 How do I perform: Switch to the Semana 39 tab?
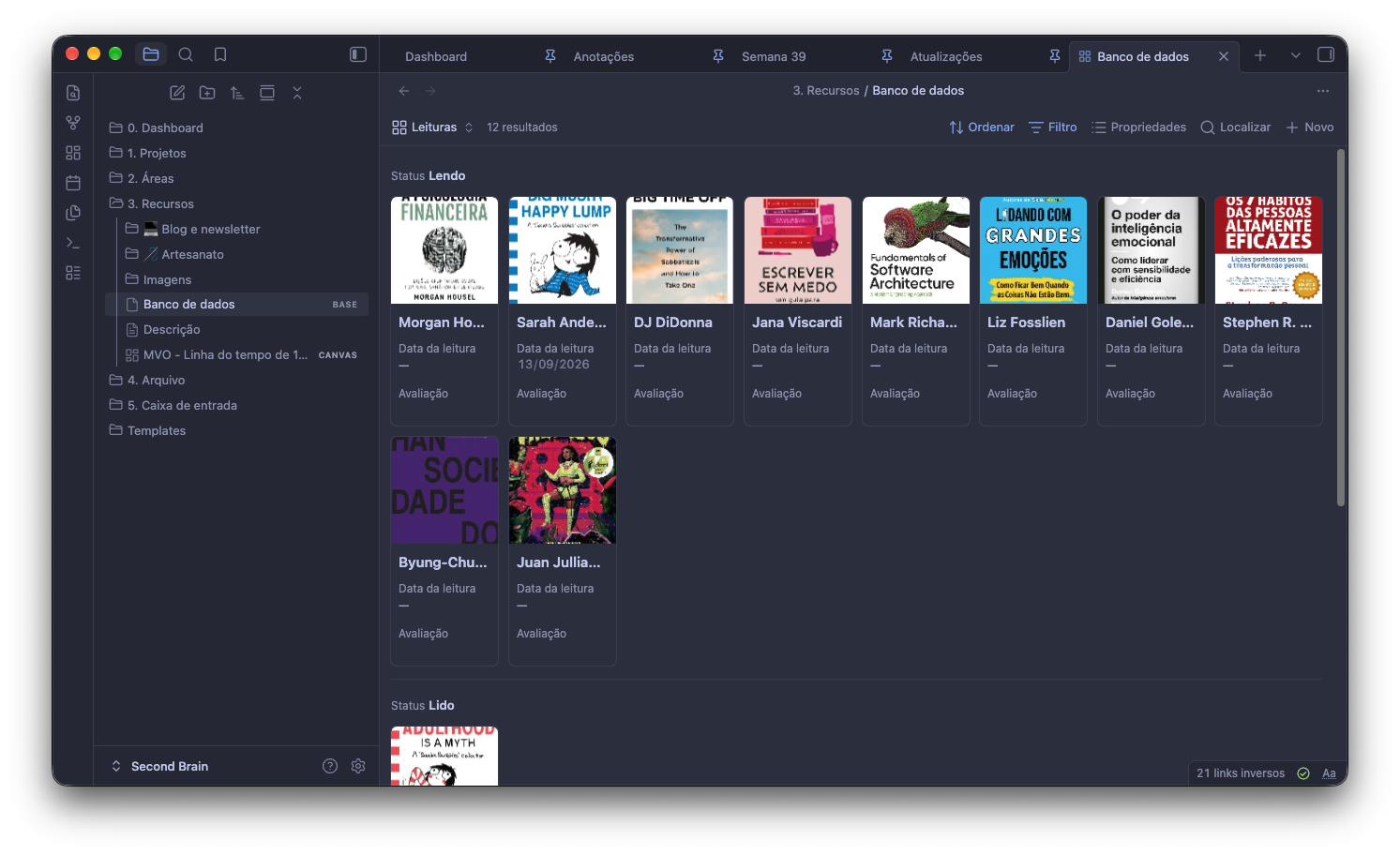(x=774, y=56)
